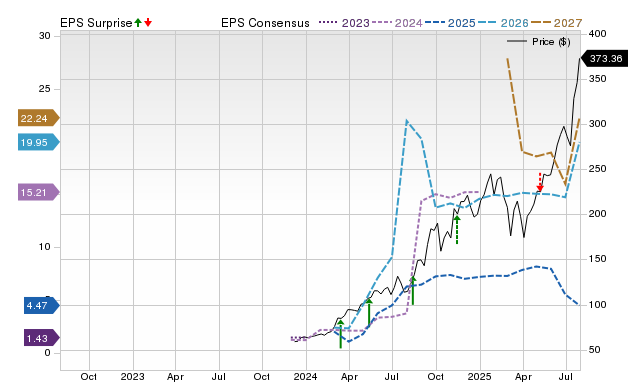Click the dotted green surprise arrow near November 2024
The width and height of the screenshot is (640, 382).
[x=457, y=230]
